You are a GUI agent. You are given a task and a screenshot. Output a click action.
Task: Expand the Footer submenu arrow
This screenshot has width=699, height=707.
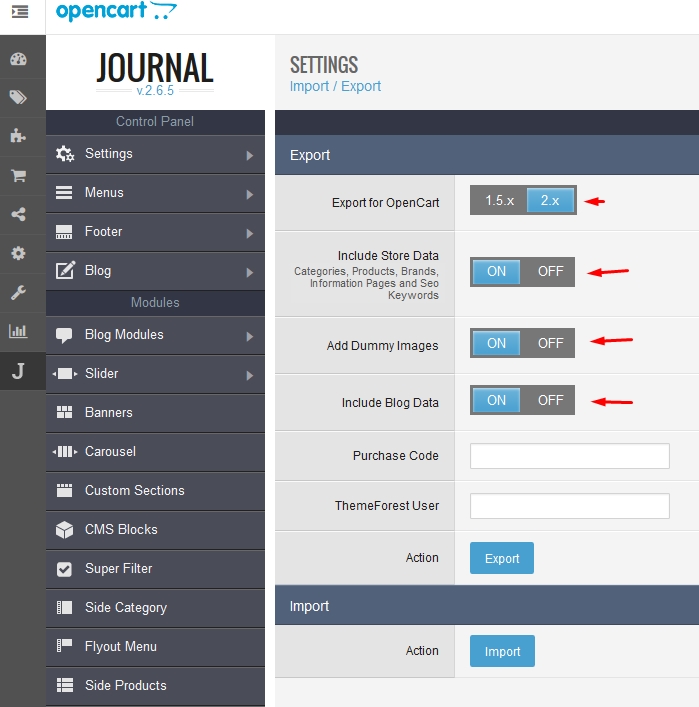(x=250, y=234)
